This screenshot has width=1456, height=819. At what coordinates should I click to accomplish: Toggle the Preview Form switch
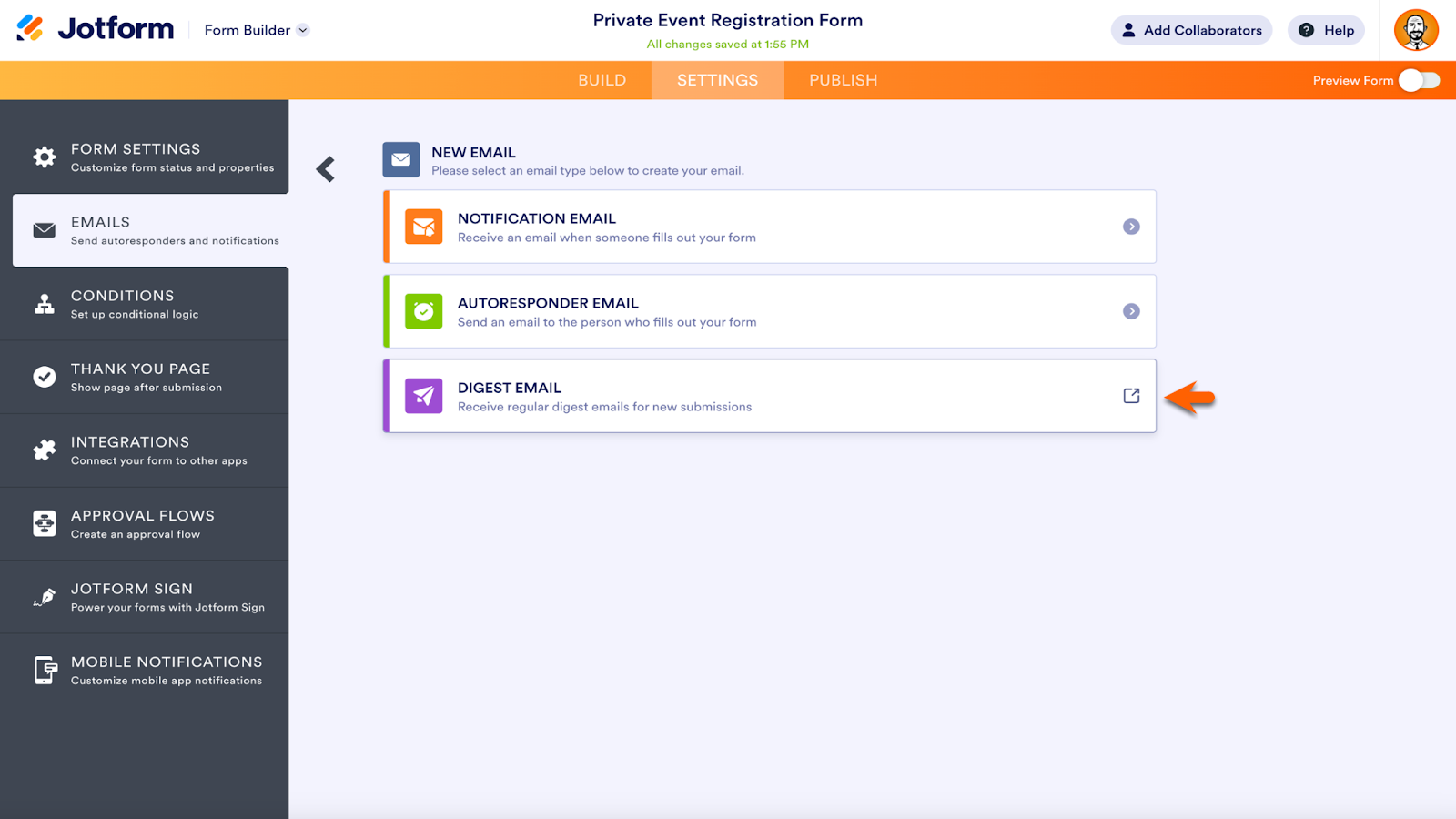tap(1419, 80)
